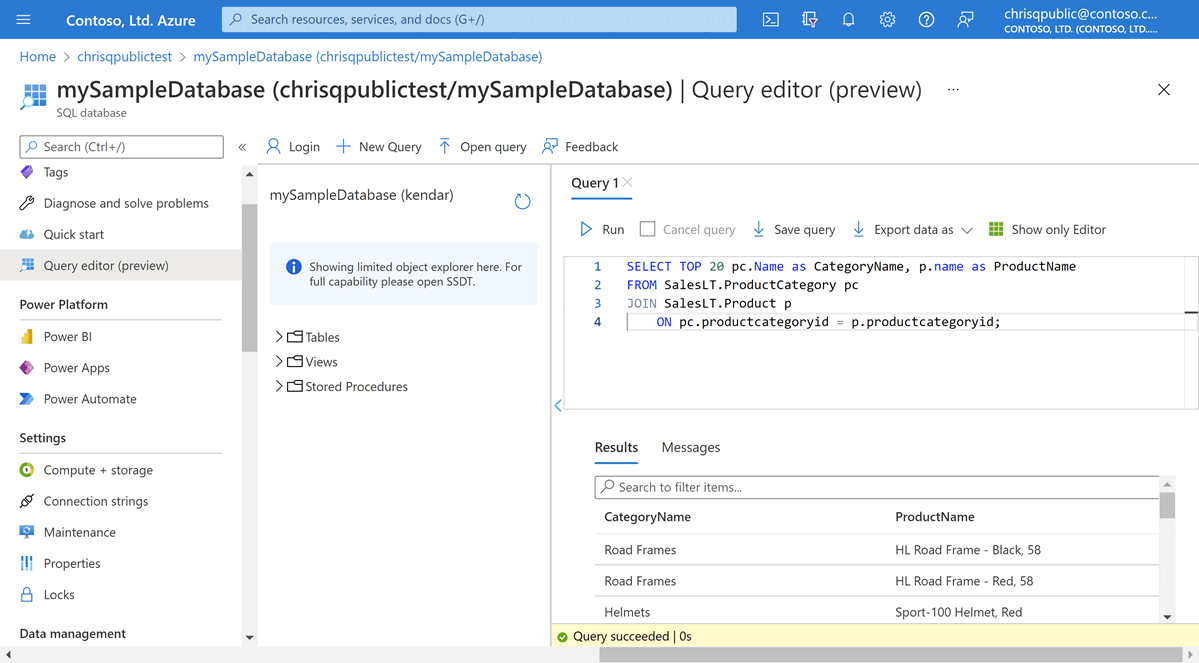Run the current query

tap(602, 229)
